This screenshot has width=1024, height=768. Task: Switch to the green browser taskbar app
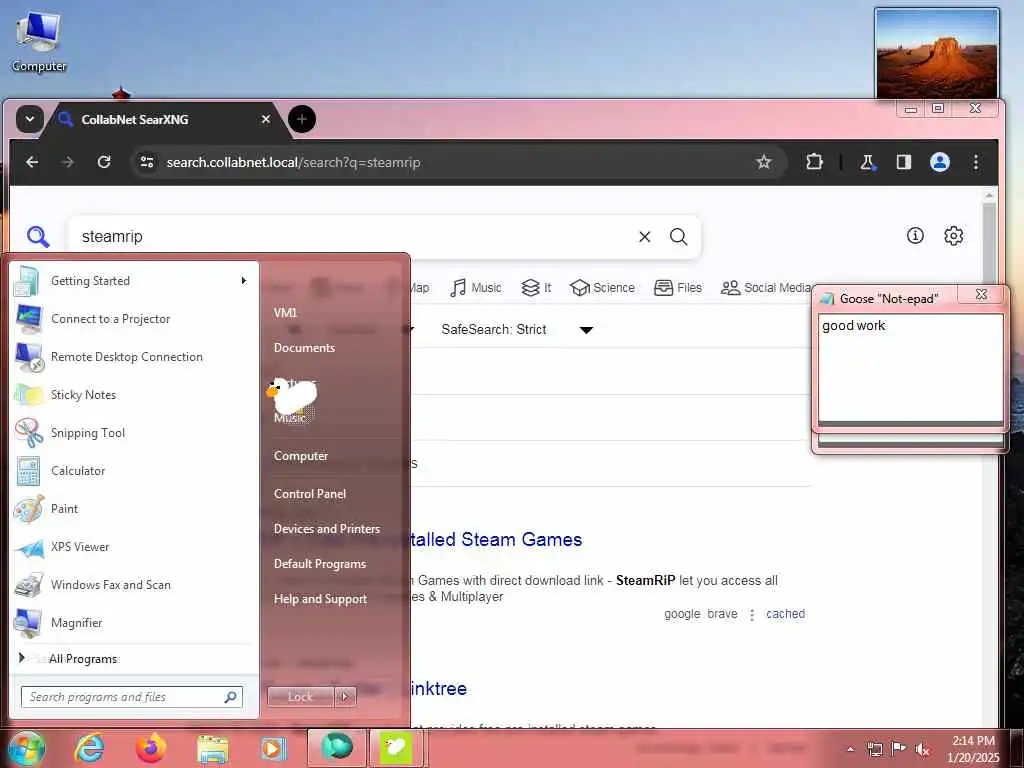click(x=336, y=748)
